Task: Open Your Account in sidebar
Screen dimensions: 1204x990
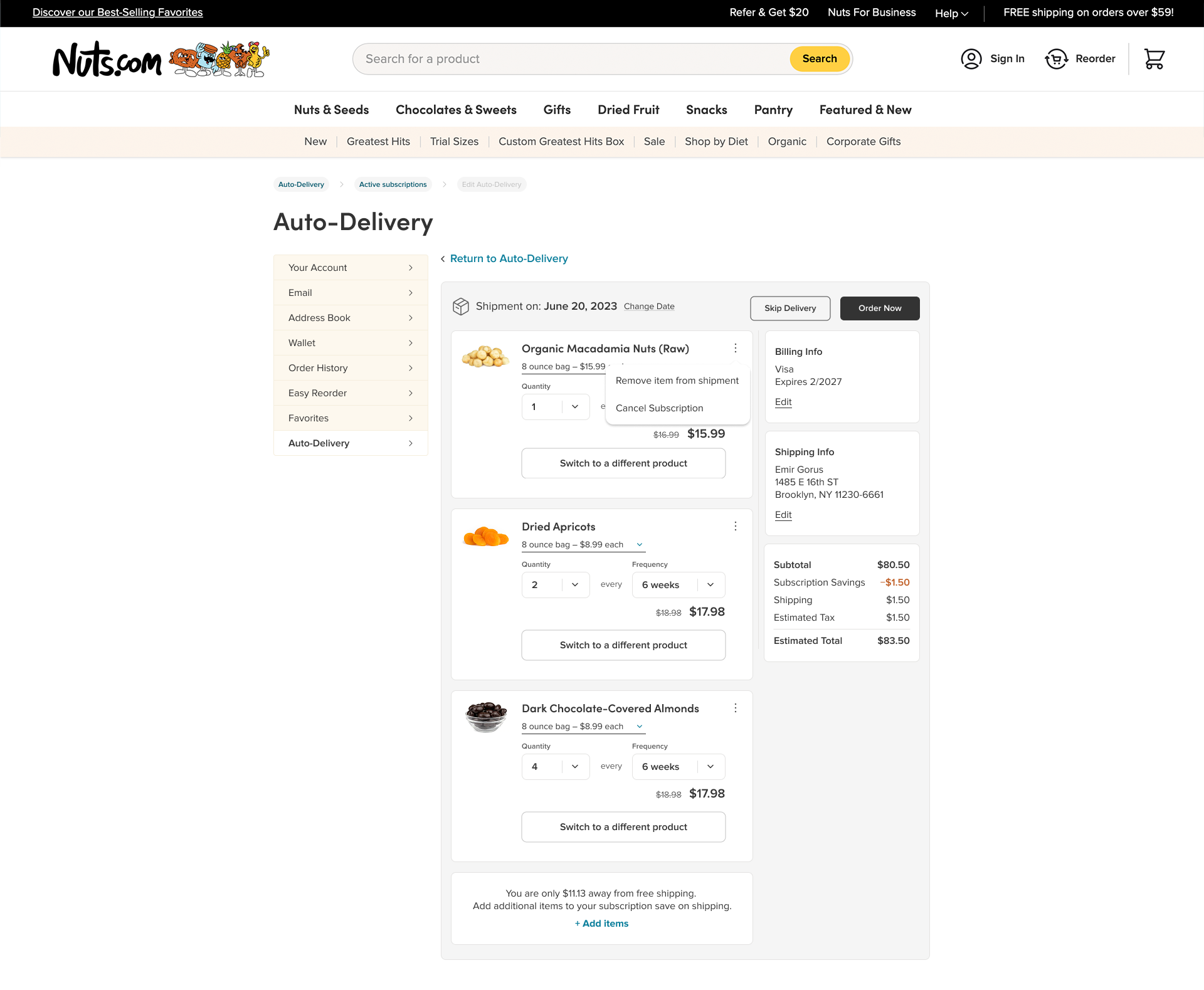Action: coord(351,268)
